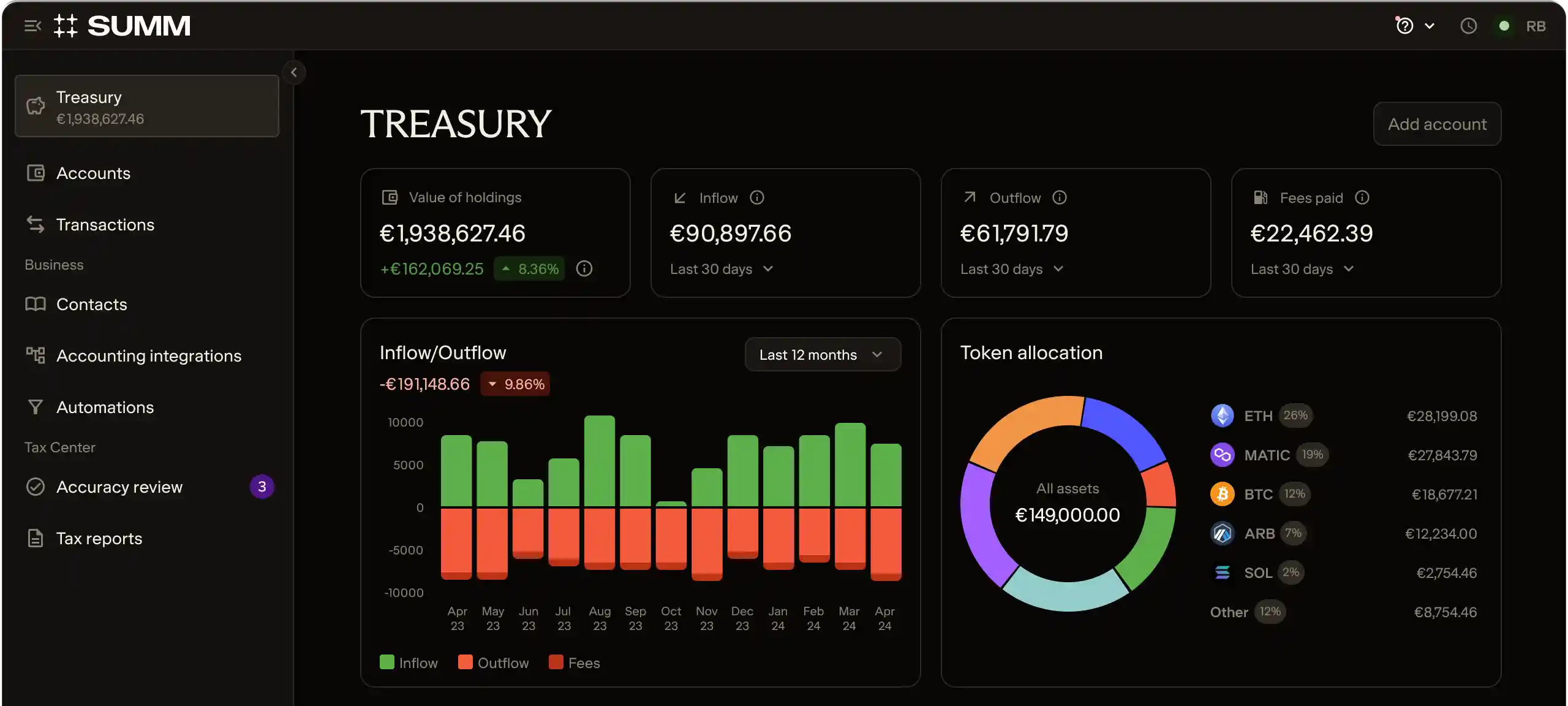Go to Accuracy review section
Image resolution: width=1568 pixels, height=706 pixels.
pyautogui.click(x=119, y=487)
